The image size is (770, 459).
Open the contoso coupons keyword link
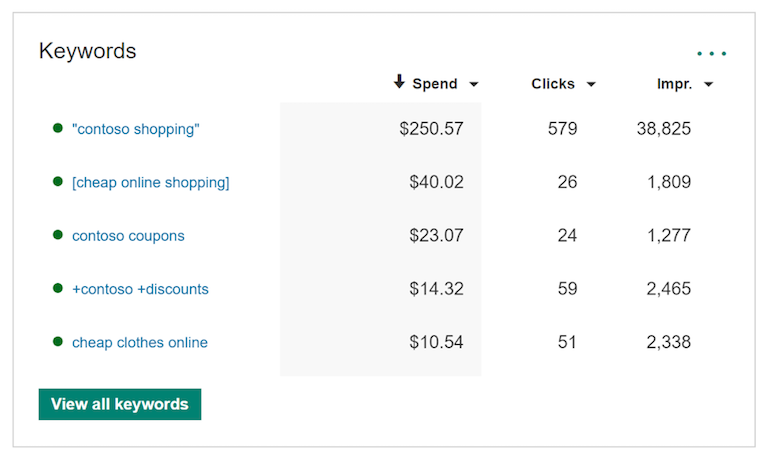[128, 236]
